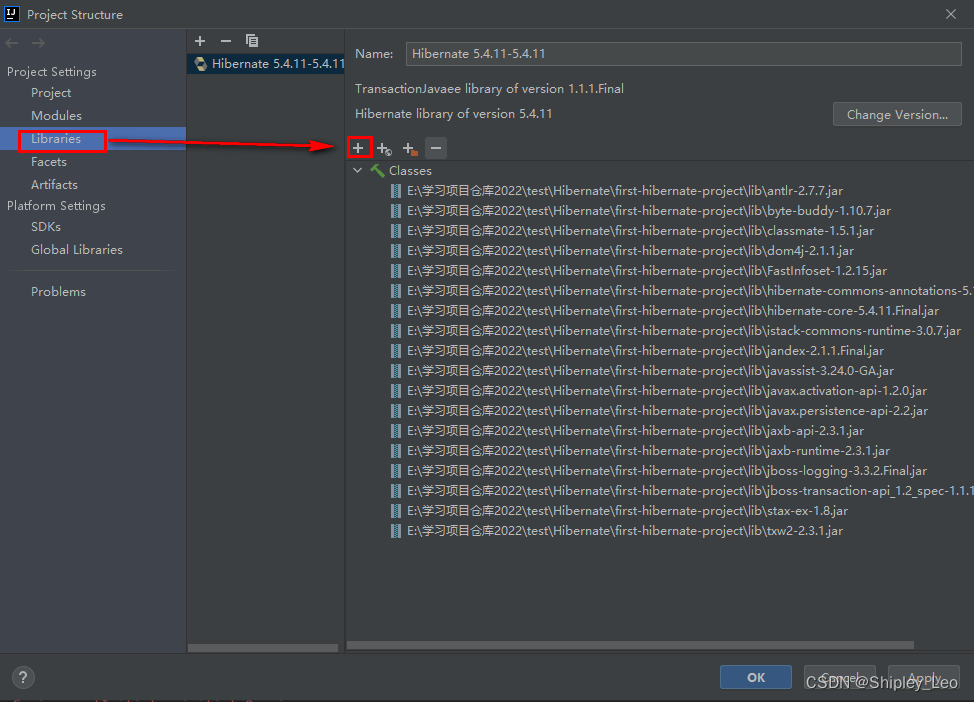Select the javassist-3.24.0-GA.jar entry

650,371
